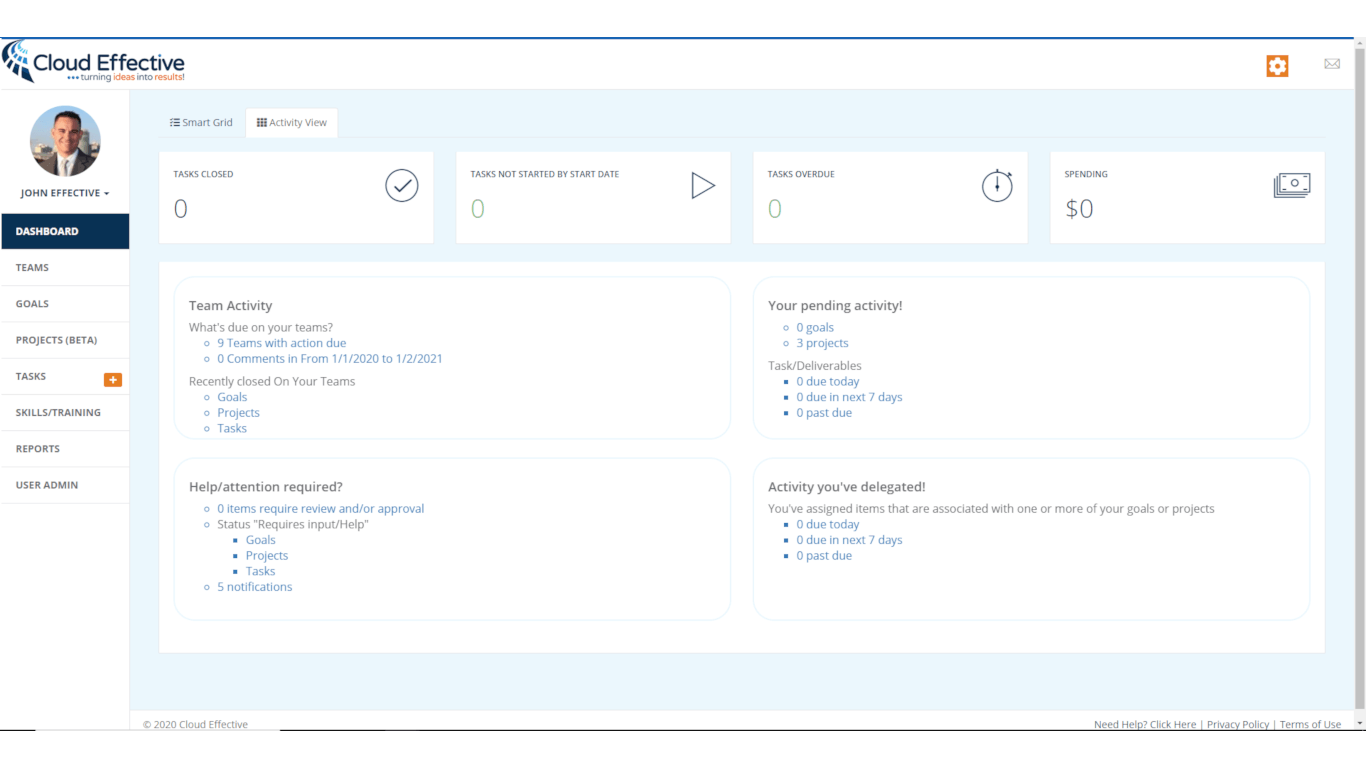Click John Effective's profile photo
1366x768 pixels.
pos(65,141)
